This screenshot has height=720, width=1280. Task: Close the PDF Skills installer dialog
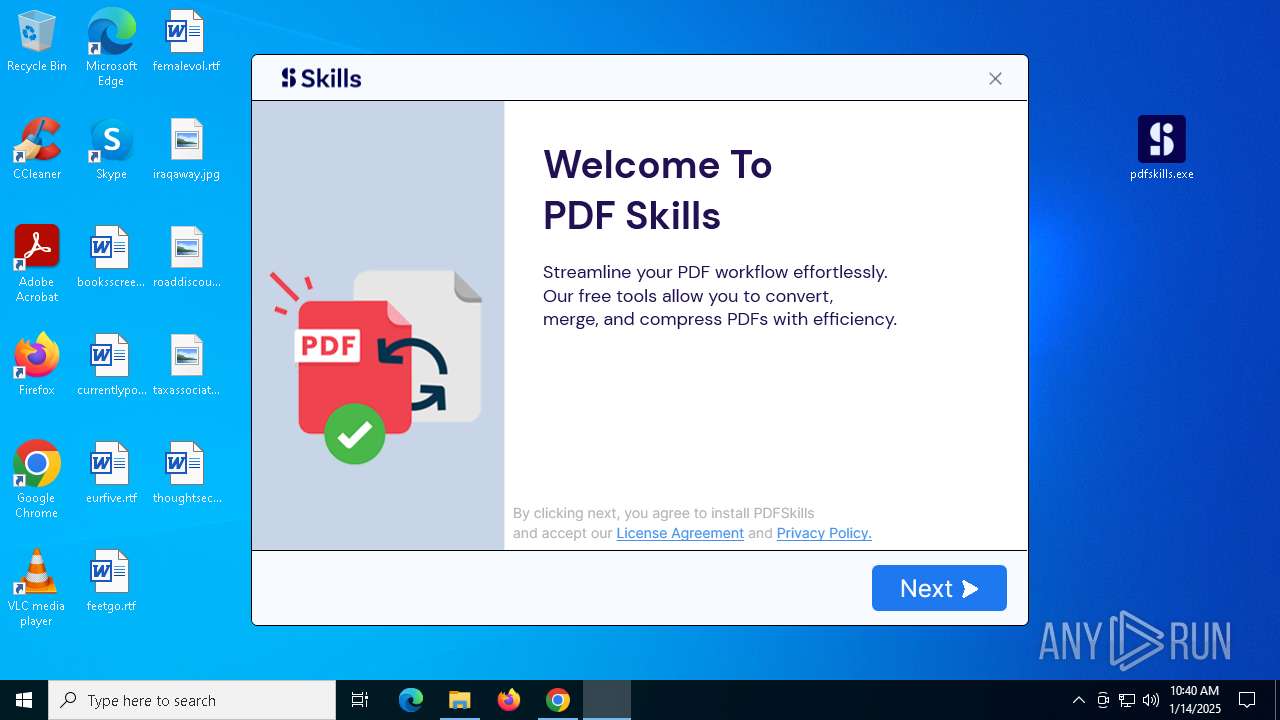[x=995, y=79]
